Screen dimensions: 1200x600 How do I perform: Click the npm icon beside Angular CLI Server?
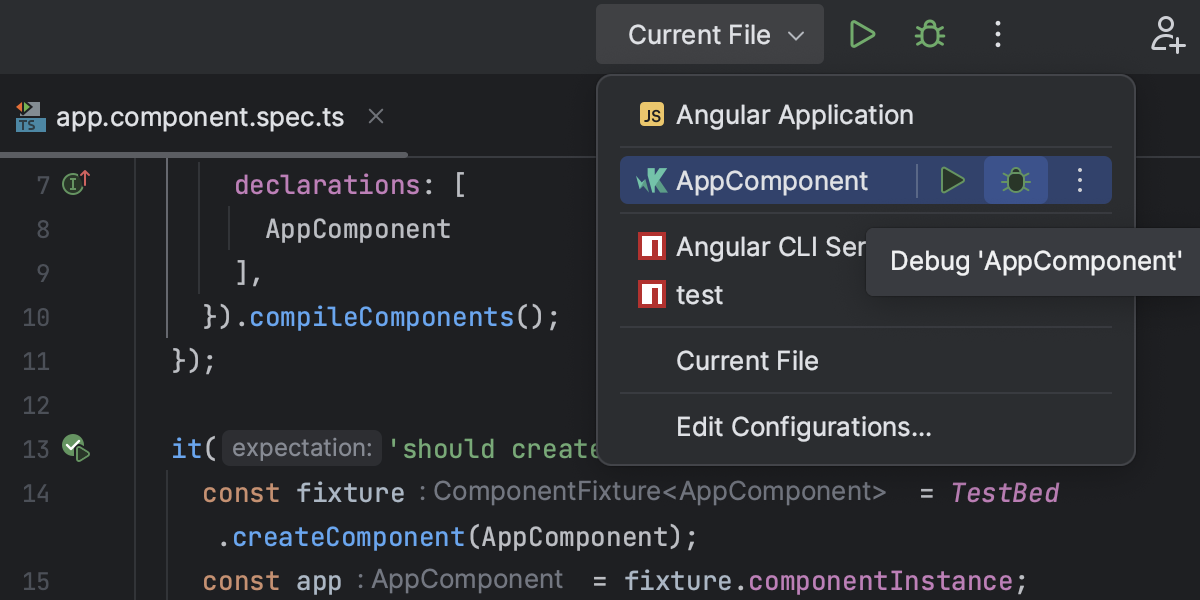pos(651,246)
